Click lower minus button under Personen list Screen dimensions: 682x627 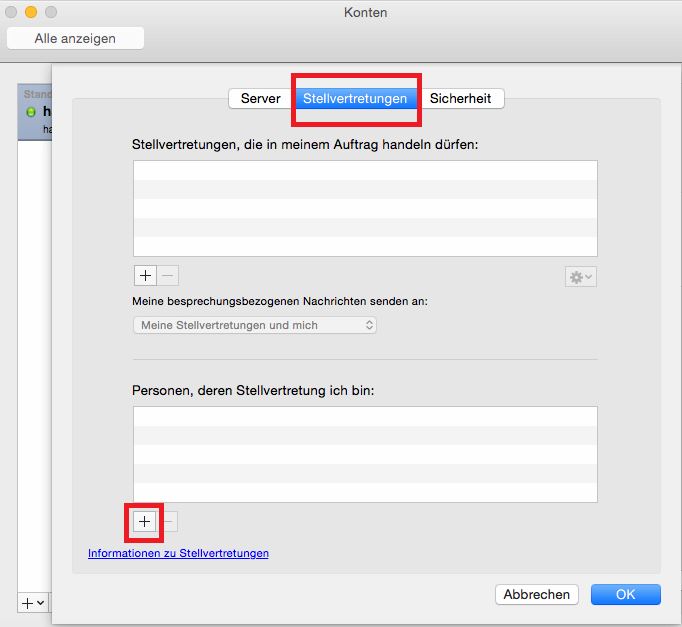tap(168, 521)
